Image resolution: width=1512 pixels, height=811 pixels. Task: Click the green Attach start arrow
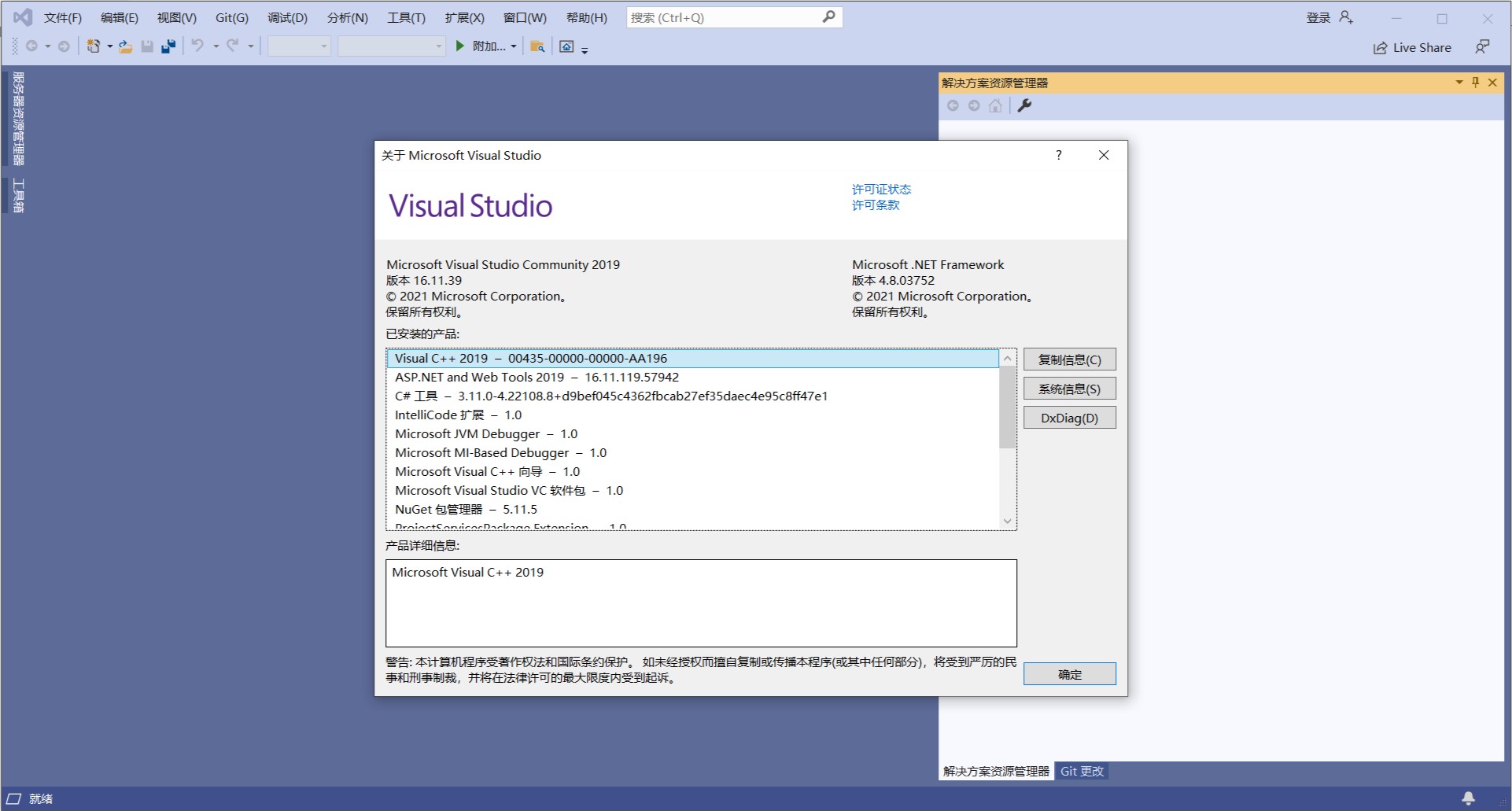460,46
